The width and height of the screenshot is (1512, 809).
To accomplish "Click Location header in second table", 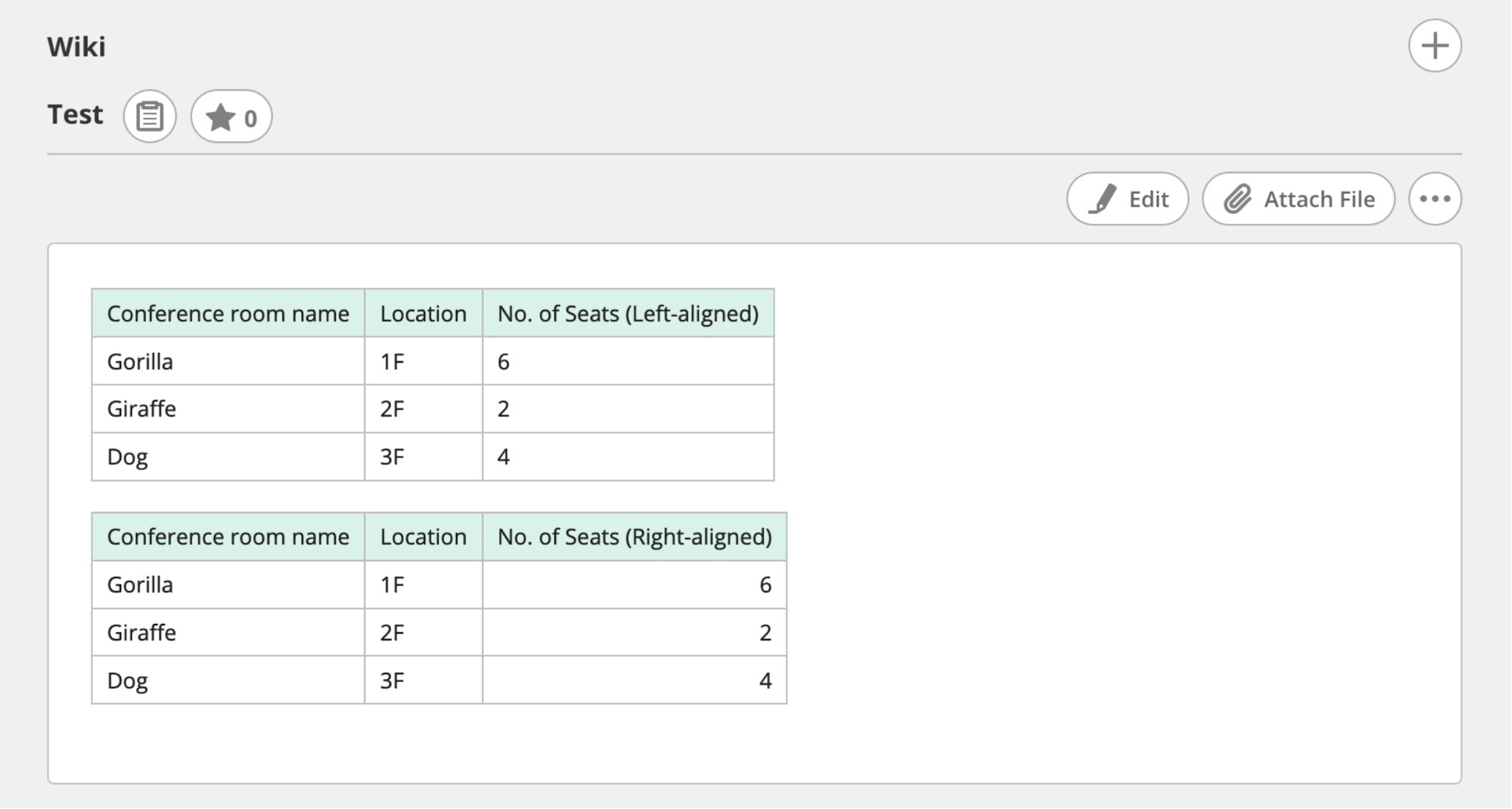I will 423,537.
